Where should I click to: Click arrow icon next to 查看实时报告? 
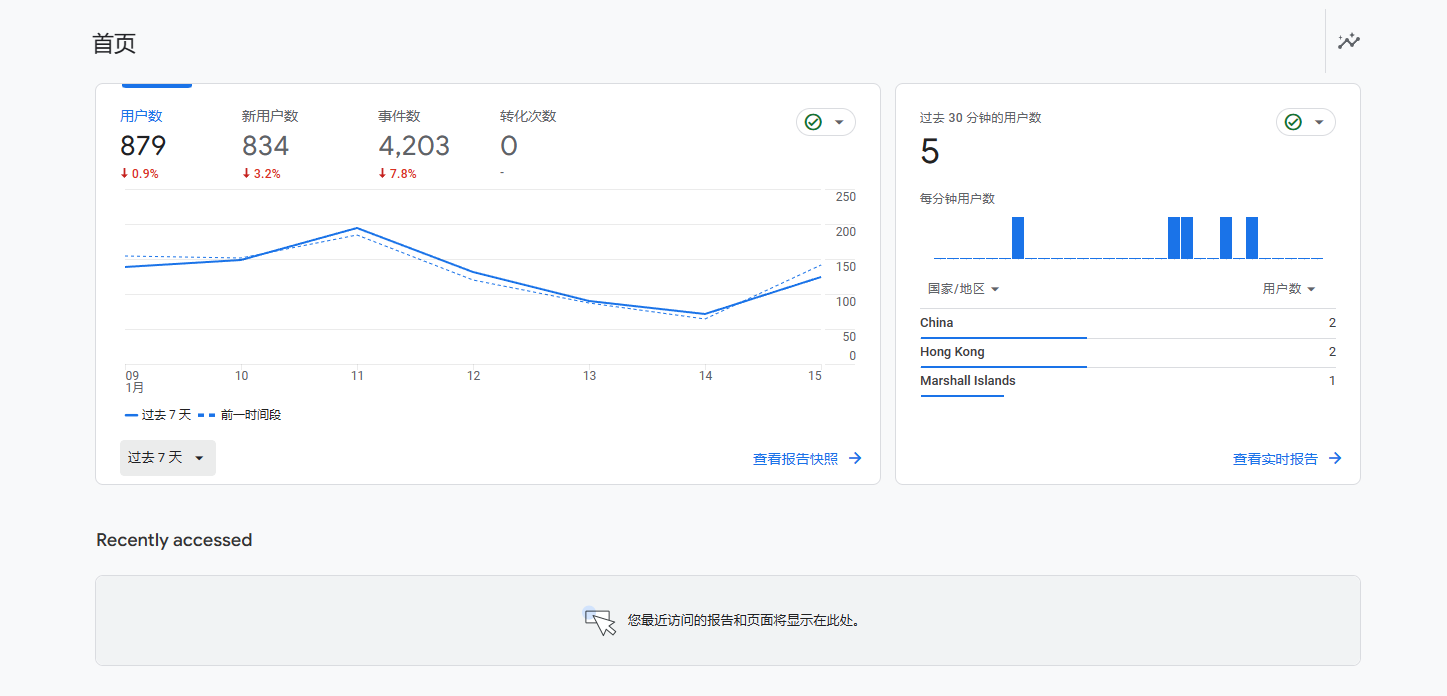click(1335, 459)
